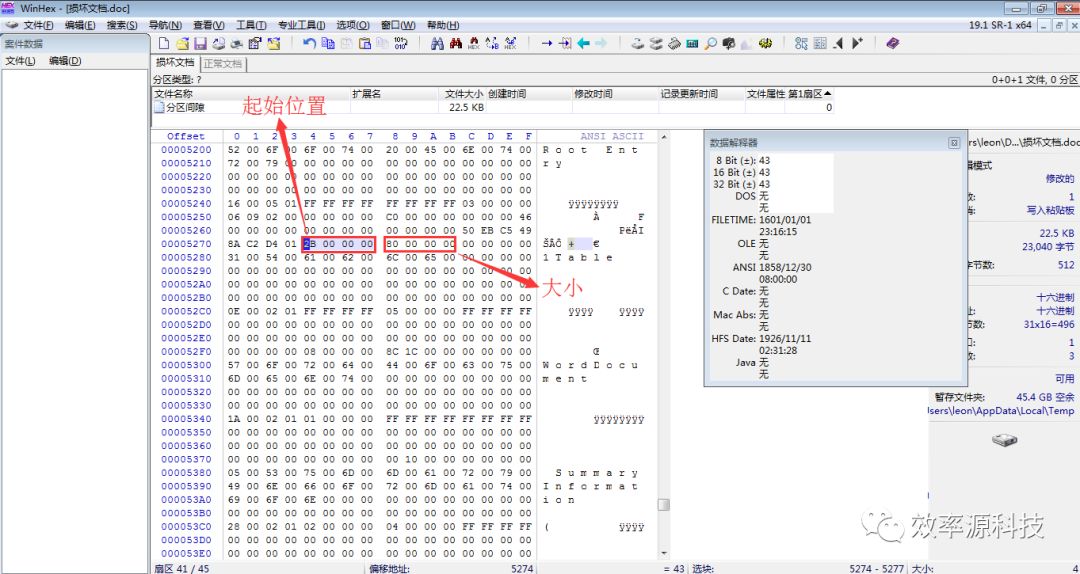
Task: Open Modify Data via the 101 010 icon
Action: click(401, 43)
